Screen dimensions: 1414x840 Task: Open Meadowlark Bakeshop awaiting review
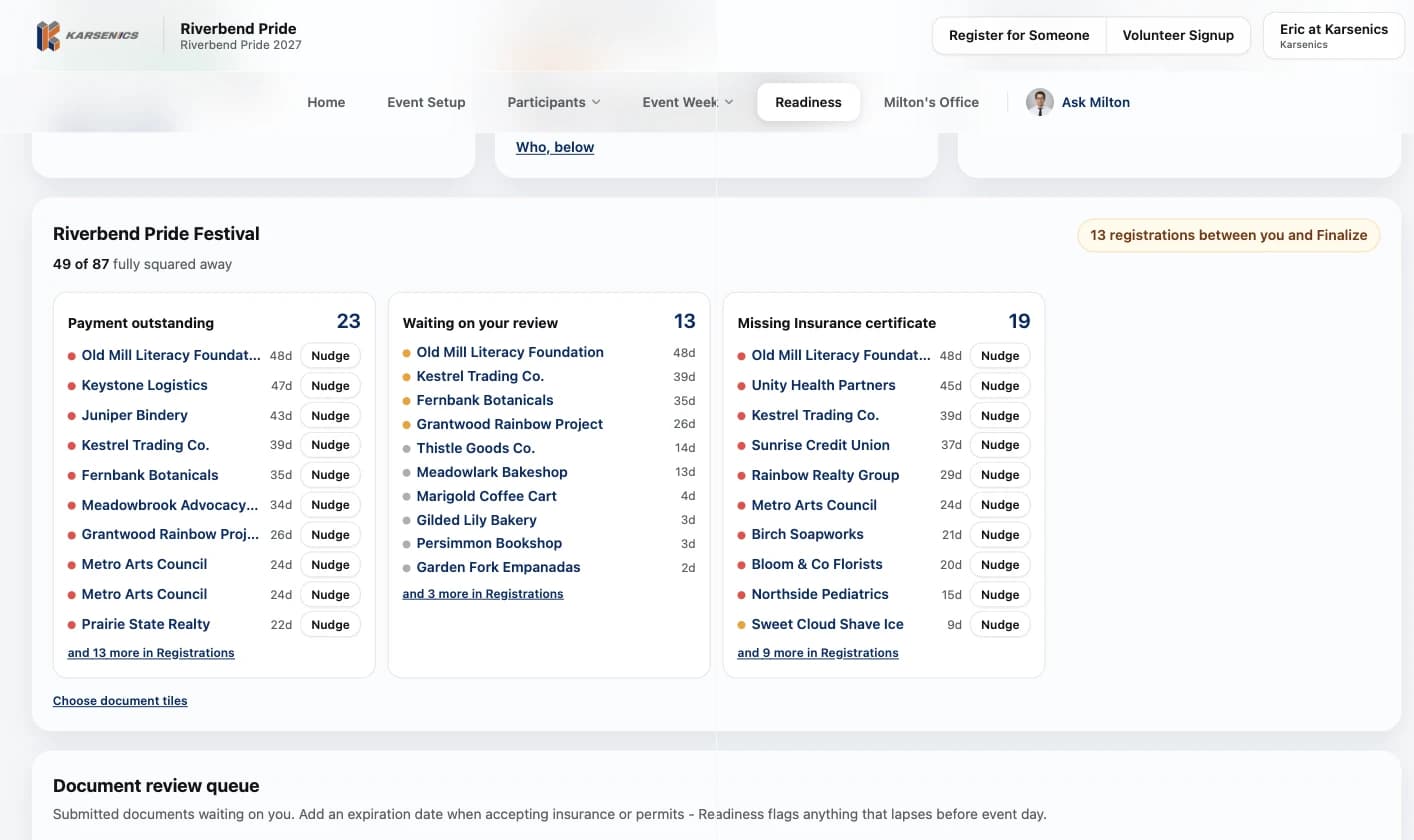point(492,472)
